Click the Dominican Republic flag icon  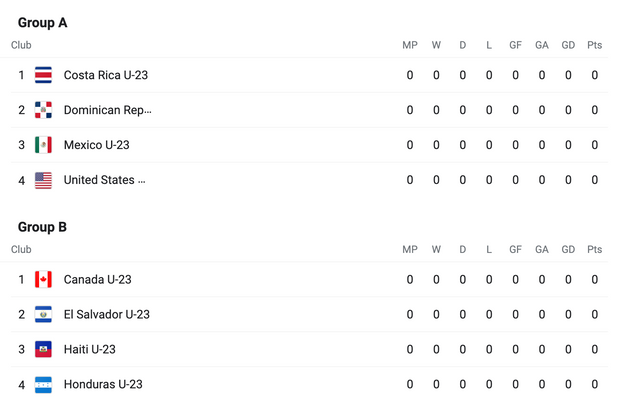click(x=43, y=110)
